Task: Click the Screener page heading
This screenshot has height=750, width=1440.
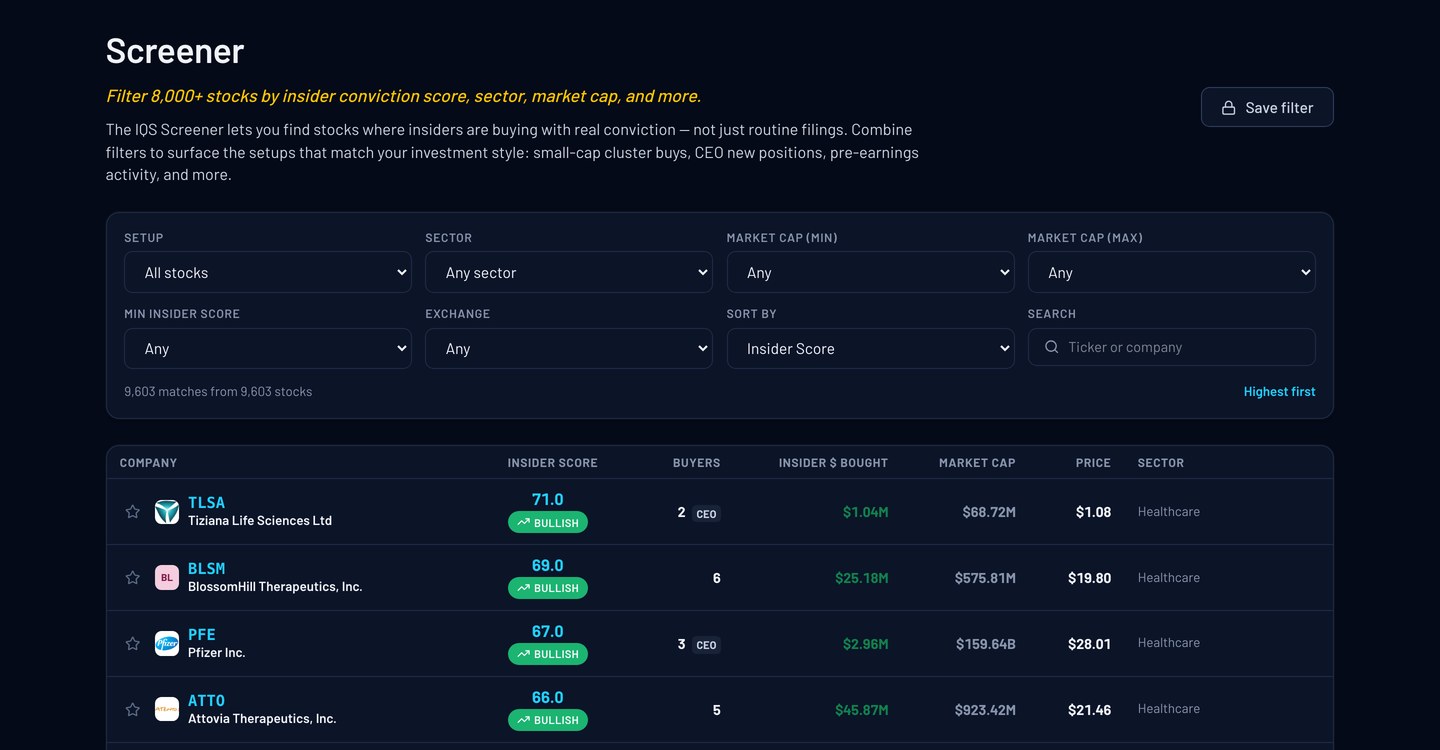Action: point(175,51)
